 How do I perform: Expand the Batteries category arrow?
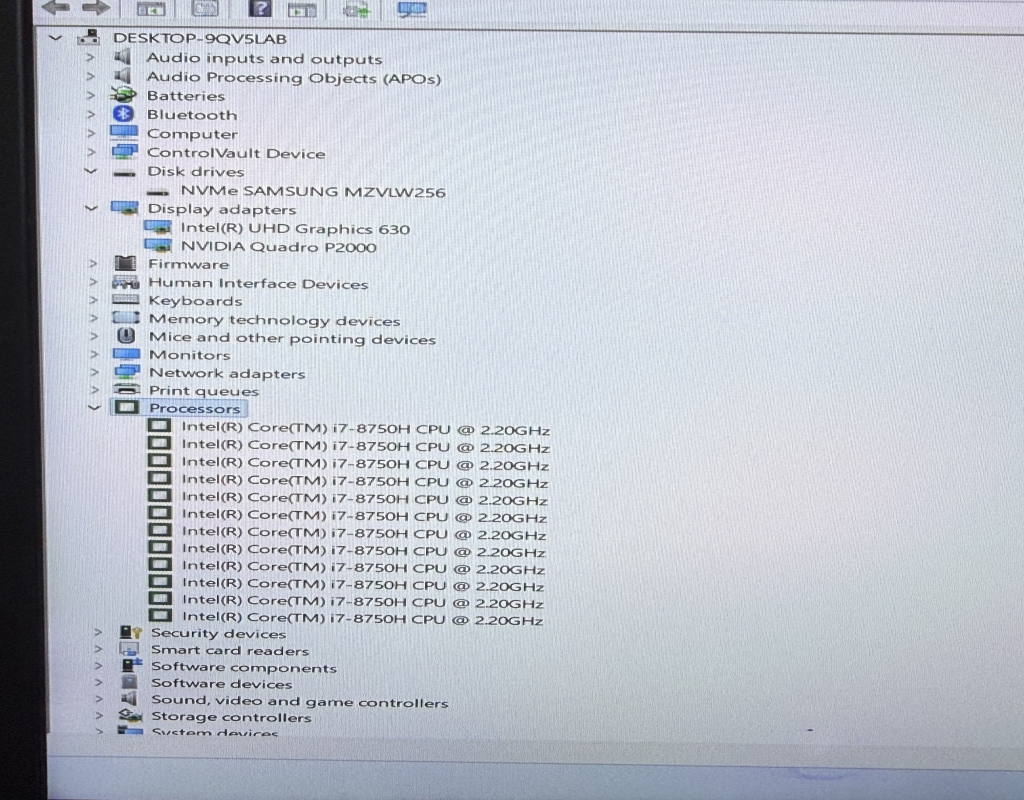(90, 95)
